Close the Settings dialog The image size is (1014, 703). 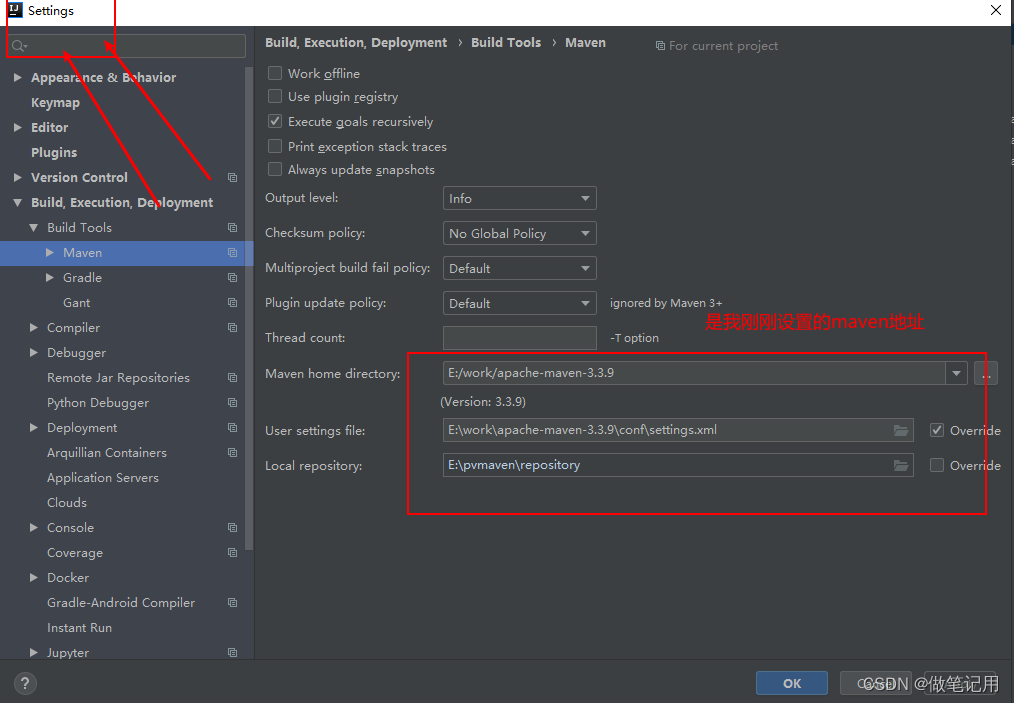996,10
